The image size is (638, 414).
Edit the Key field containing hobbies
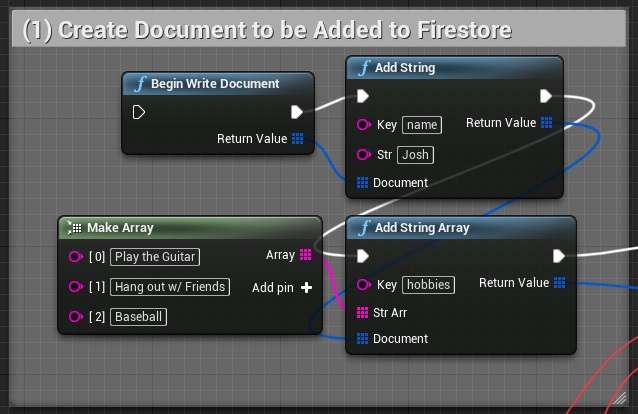(x=428, y=285)
